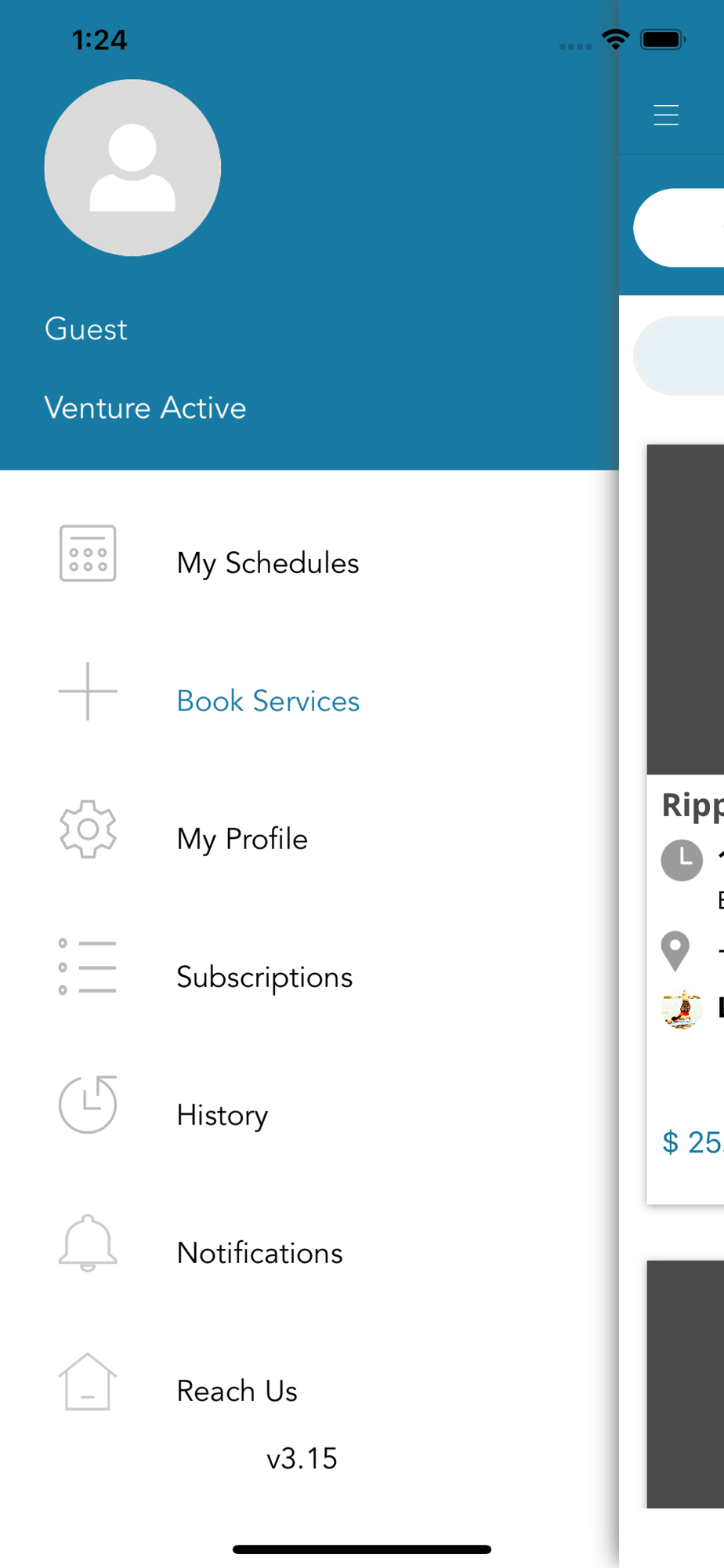Tap the instructor thumbnail photo on card

click(682, 1009)
